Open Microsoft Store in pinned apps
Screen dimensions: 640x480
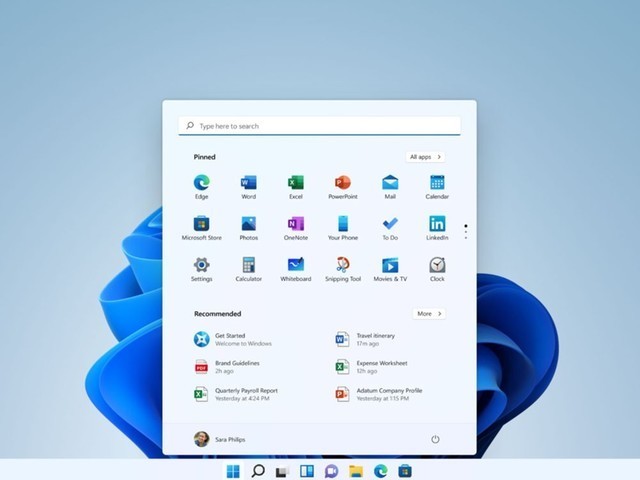coord(202,228)
